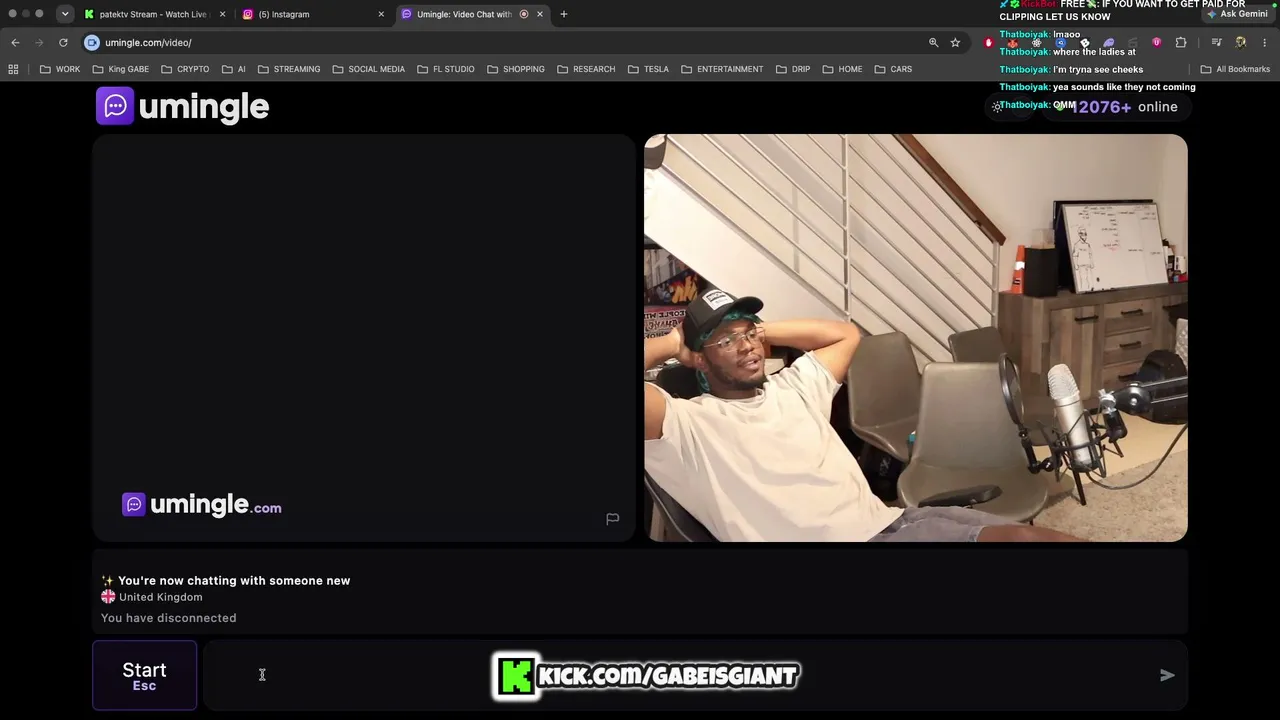Open the SOCIAL MEDIA bookmarks folder
The height and width of the screenshot is (720, 1280).
[368, 69]
